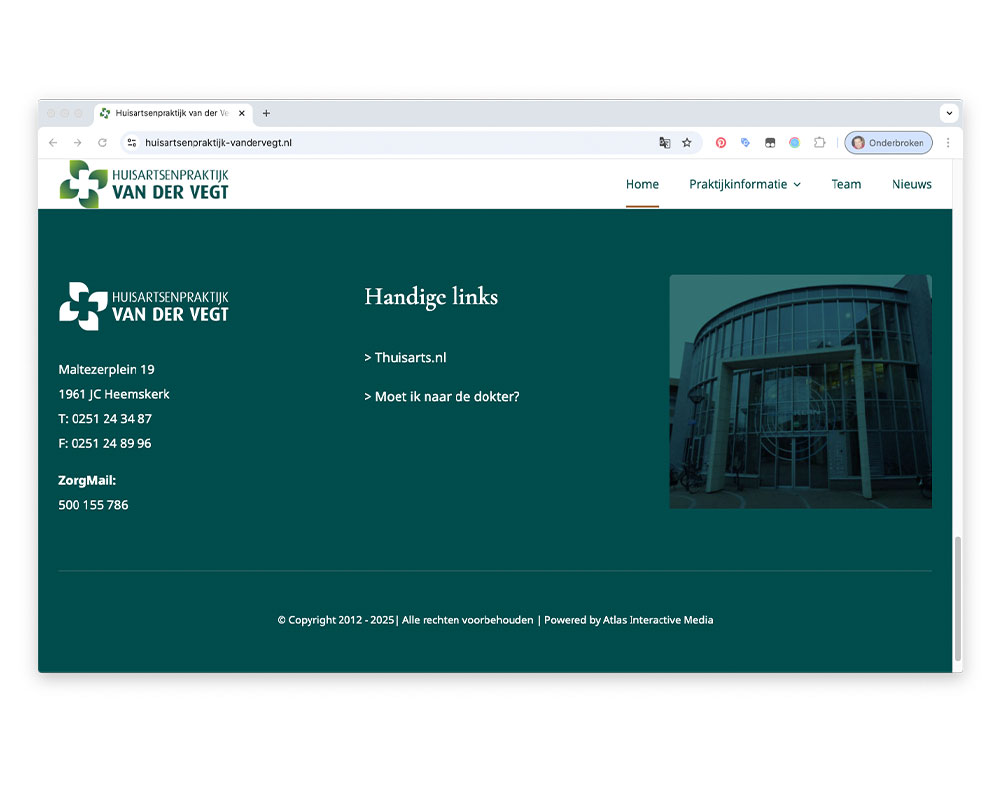Screen dimensions: 1000x800
Task: Go to the Team menu item
Action: pyautogui.click(x=846, y=184)
